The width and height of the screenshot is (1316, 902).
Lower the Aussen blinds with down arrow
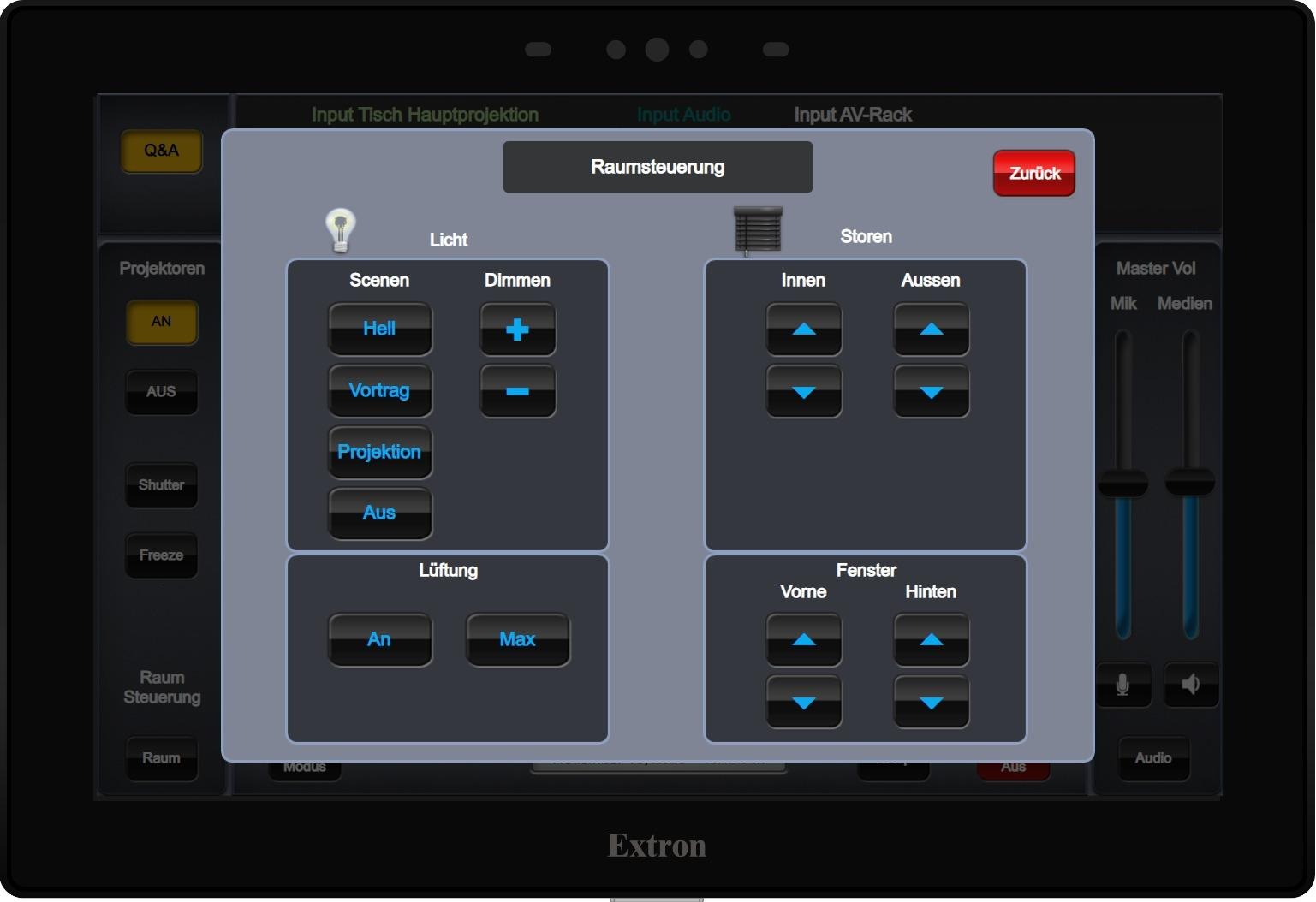coord(932,392)
